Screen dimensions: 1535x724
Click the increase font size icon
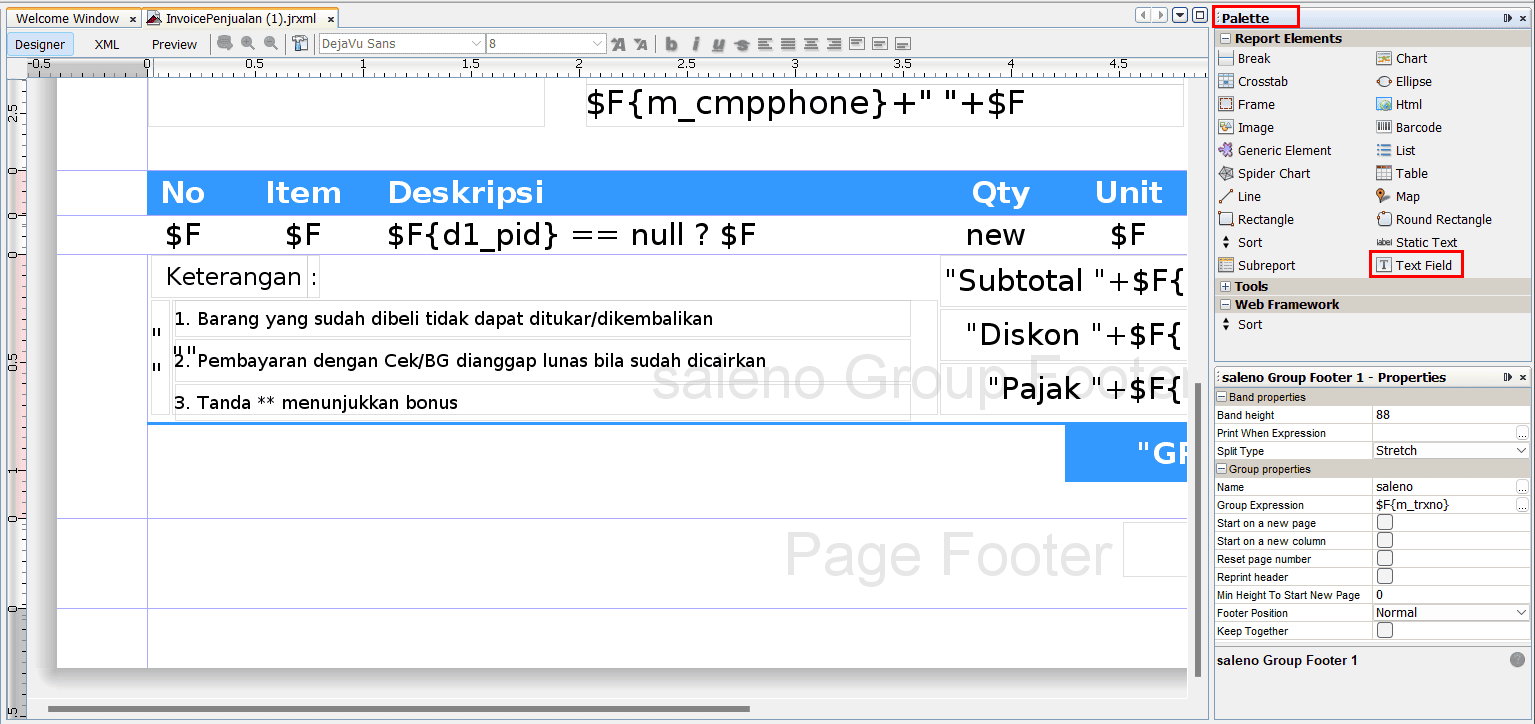(x=618, y=44)
